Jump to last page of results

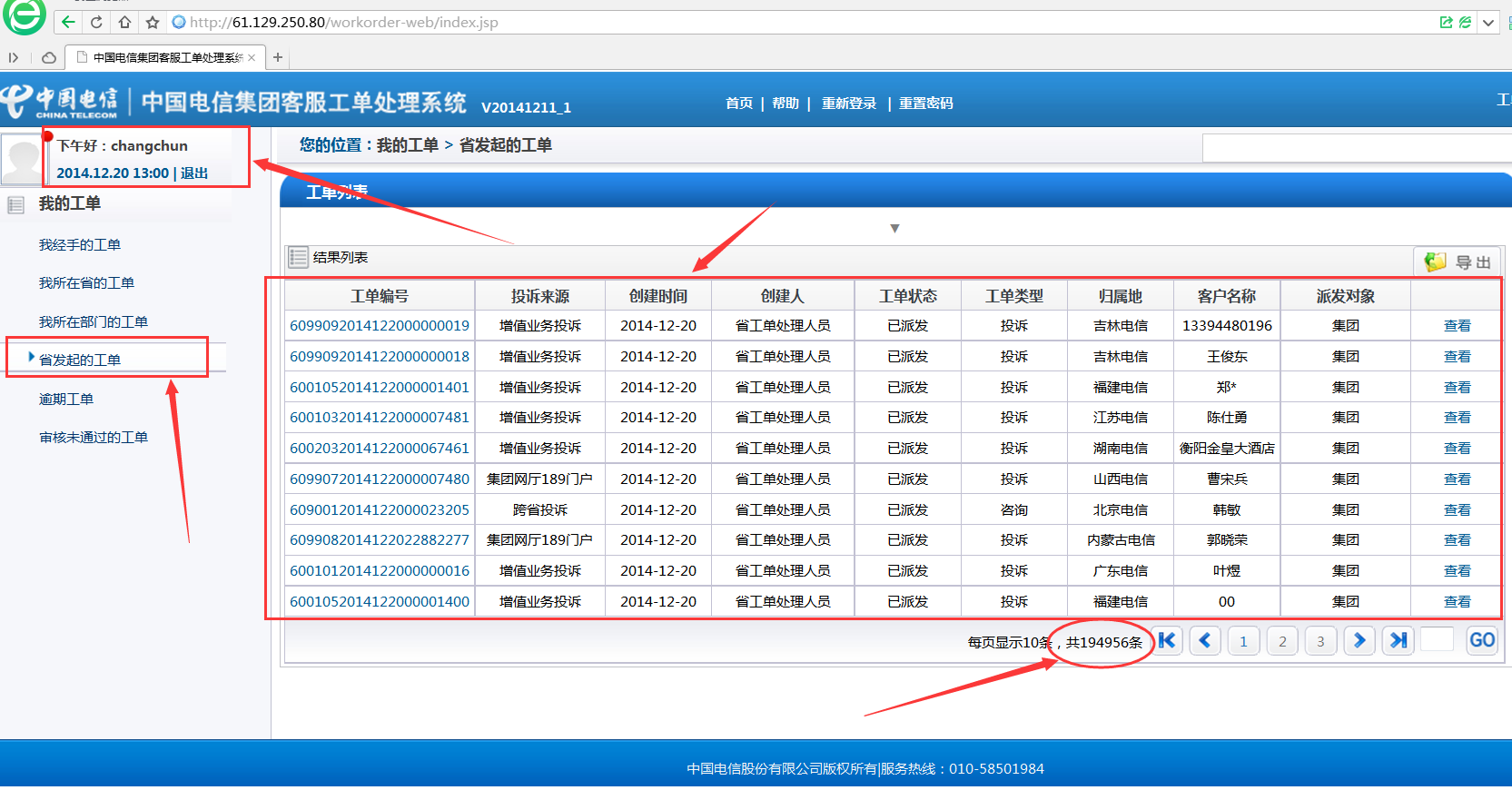(x=1398, y=640)
